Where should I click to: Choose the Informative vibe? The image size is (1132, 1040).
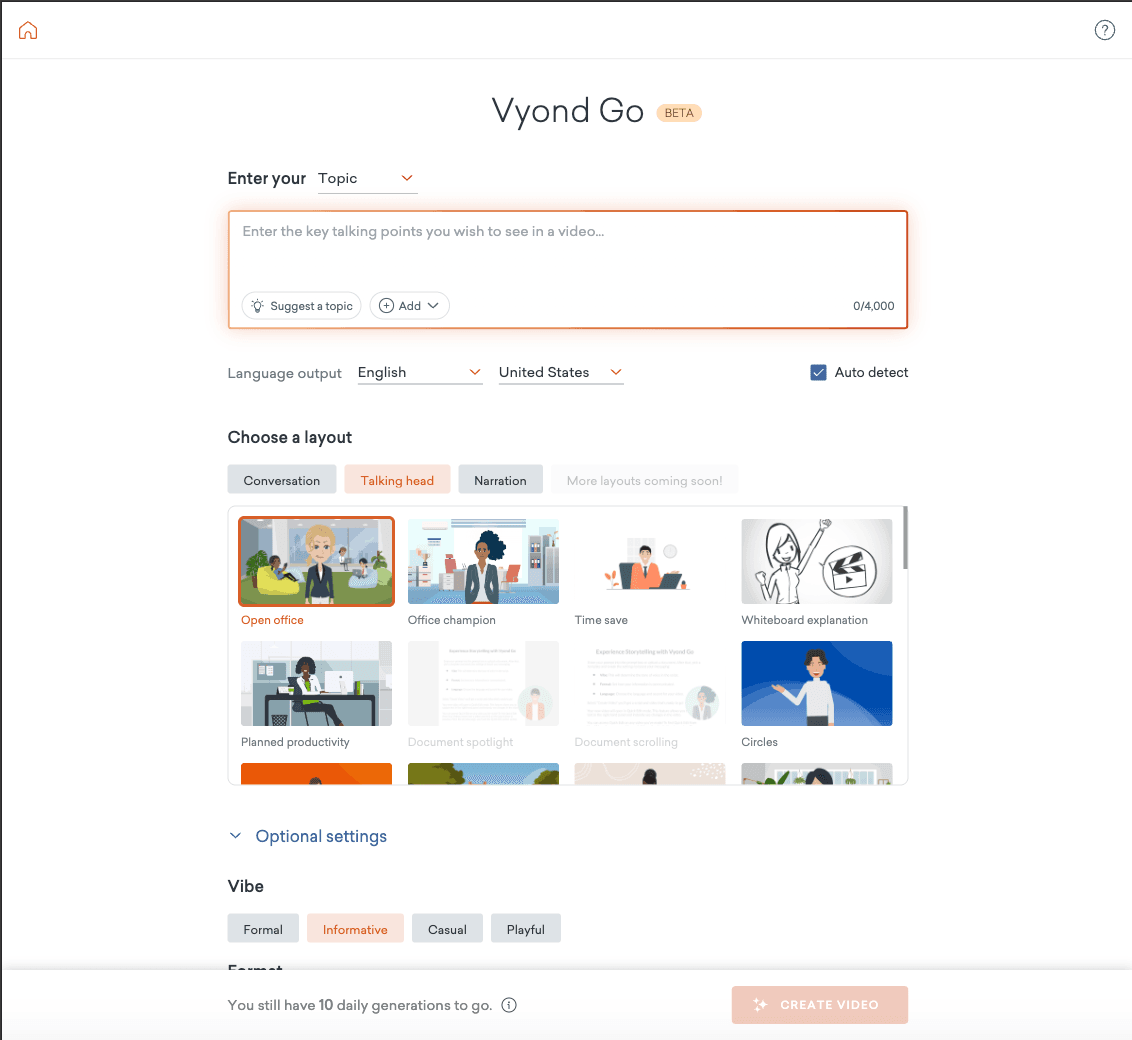[x=355, y=929]
